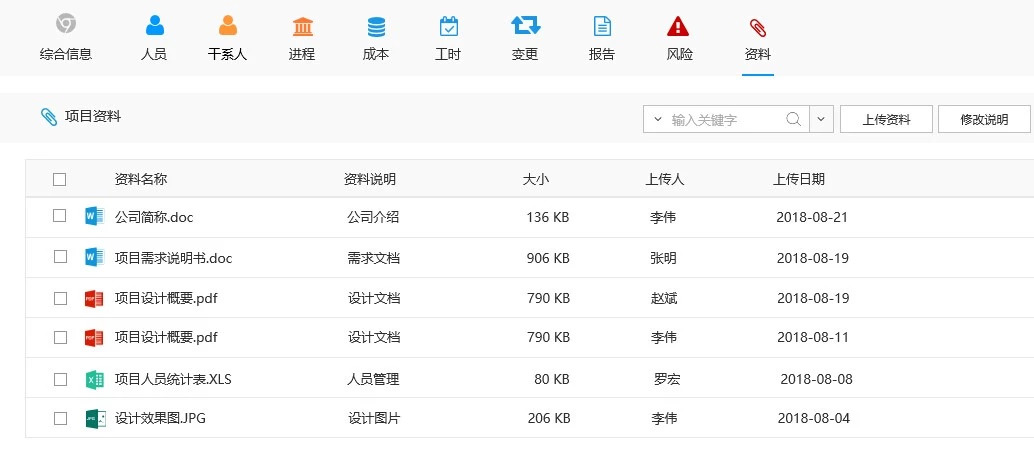Check the box for 公司简称.doc
Image resolution: width=1034 pixels, height=468 pixels.
point(60,216)
